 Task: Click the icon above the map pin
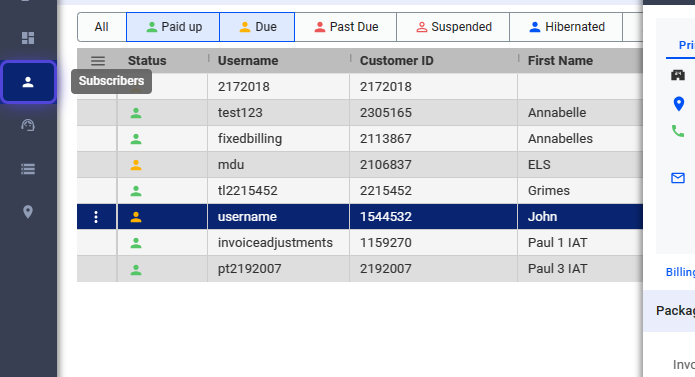pyautogui.click(x=678, y=75)
